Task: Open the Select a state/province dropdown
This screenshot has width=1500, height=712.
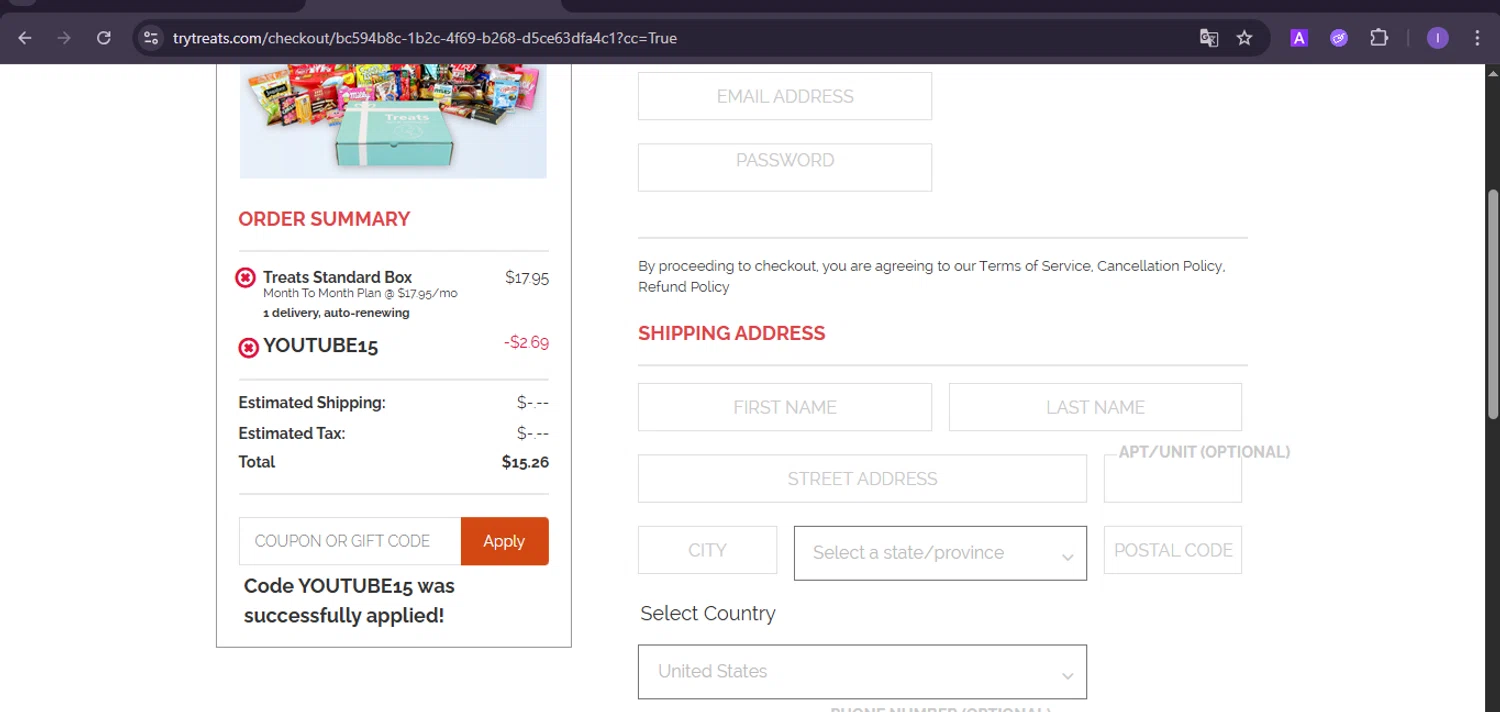Action: [940, 553]
